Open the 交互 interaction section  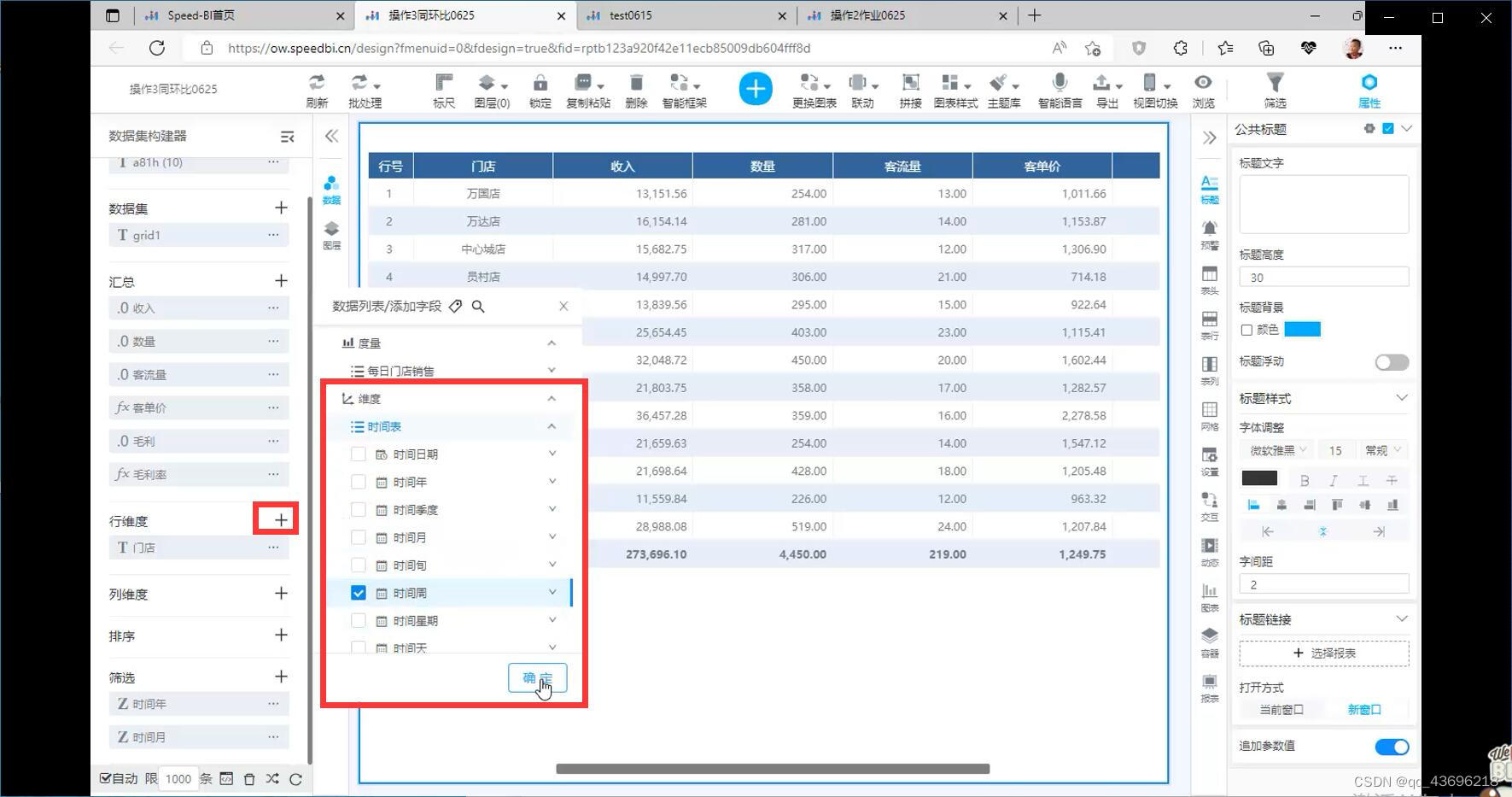pos(1210,506)
